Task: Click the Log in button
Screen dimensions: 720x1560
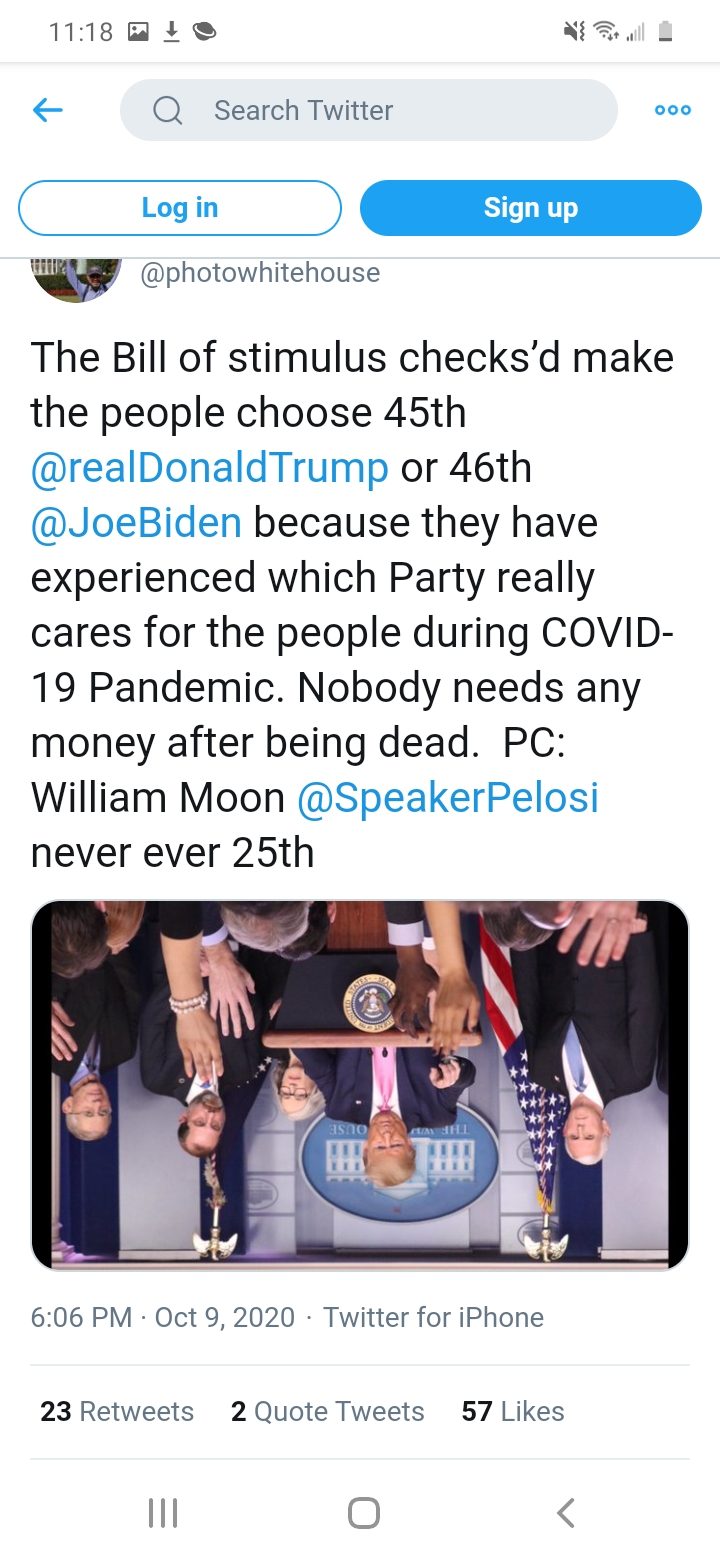Action: (180, 208)
